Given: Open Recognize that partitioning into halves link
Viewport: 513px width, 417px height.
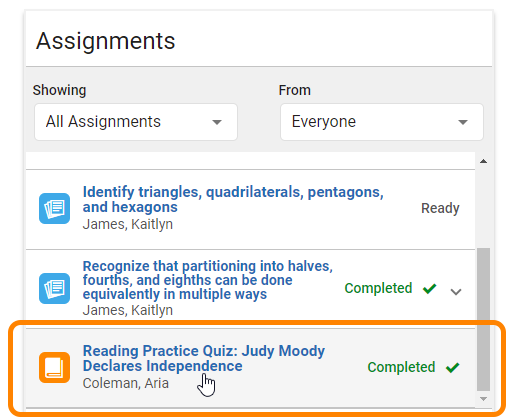Looking at the screenshot, I should click(208, 280).
